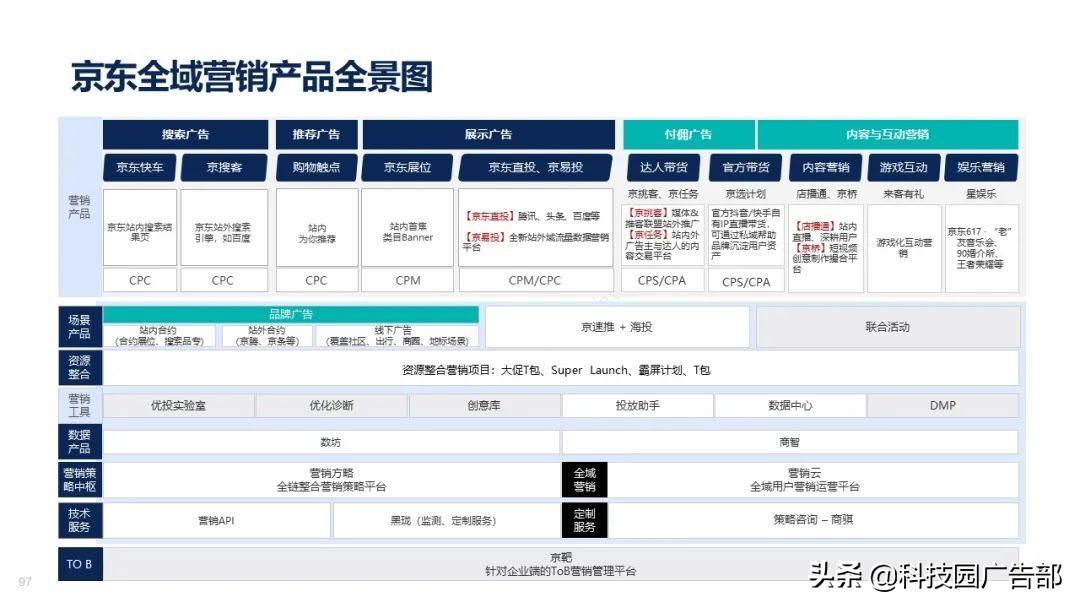Select the 营销工具 row label
The height and width of the screenshot is (608, 1080).
(x=80, y=406)
